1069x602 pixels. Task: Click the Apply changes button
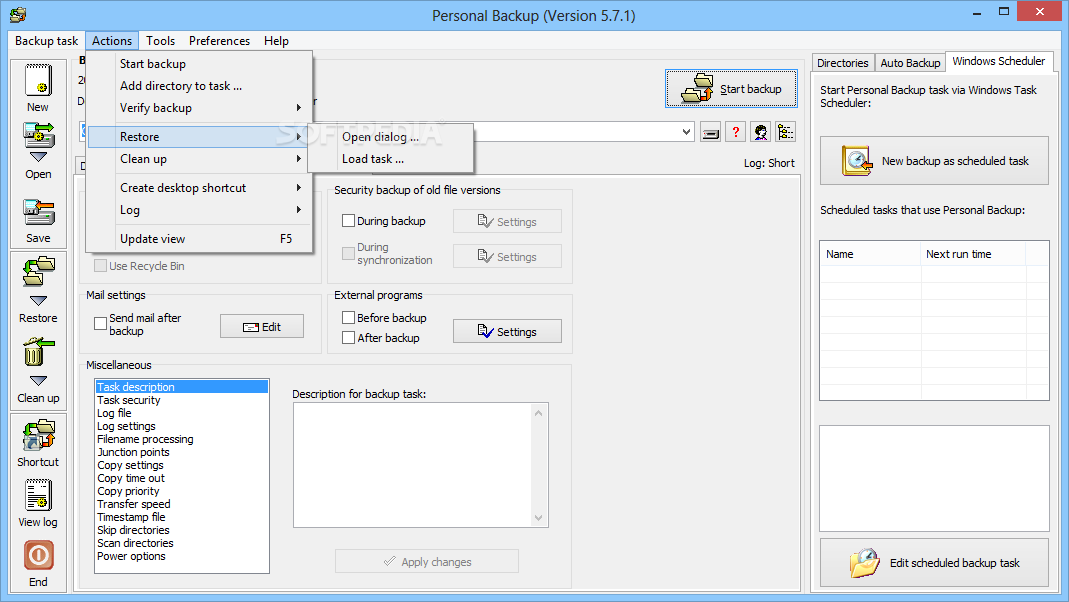coord(427,562)
